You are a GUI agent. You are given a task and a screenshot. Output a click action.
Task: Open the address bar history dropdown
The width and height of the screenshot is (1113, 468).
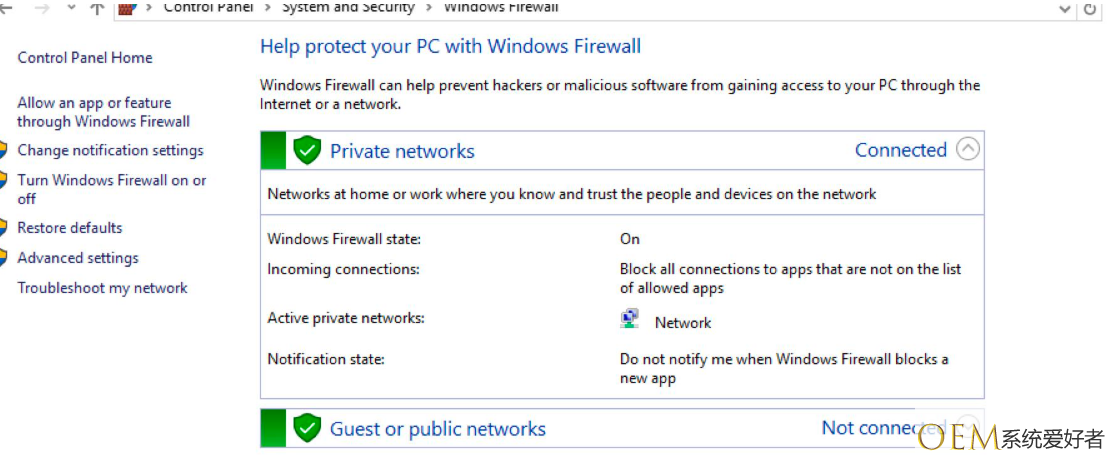coord(1064,8)
